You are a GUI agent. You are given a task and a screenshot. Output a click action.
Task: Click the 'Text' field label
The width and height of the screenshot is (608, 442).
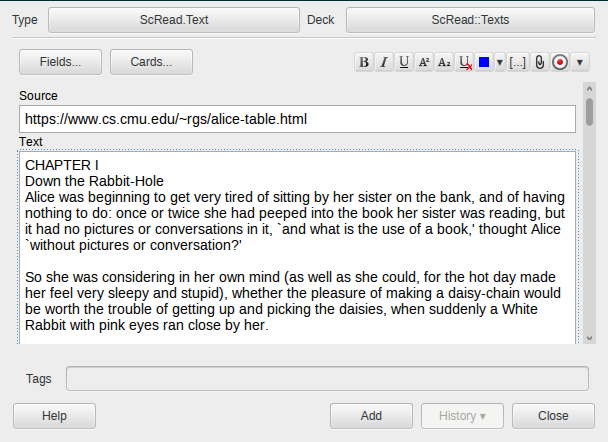coord(31,142)
